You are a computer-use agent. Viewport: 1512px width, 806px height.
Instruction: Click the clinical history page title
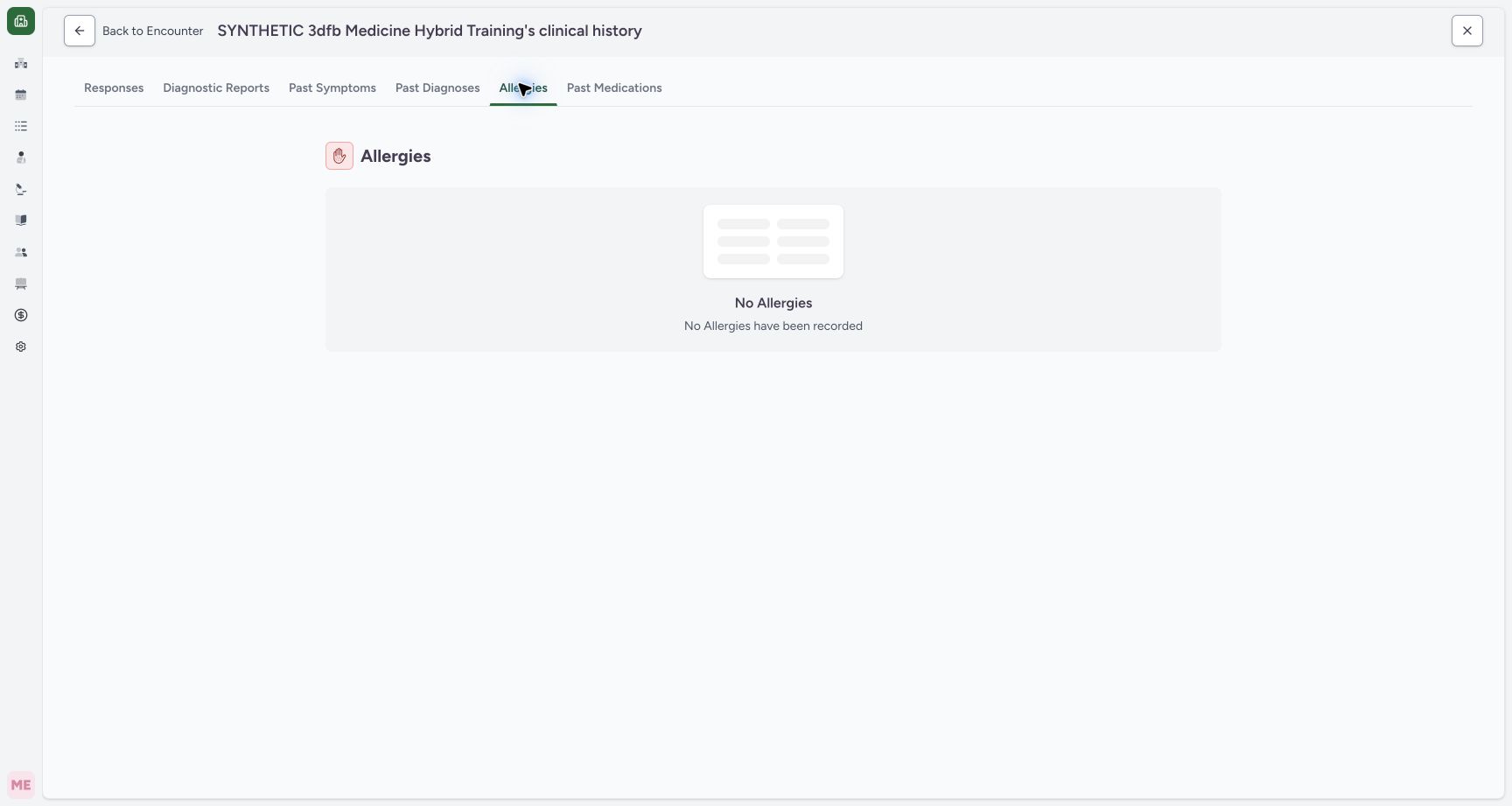tap(430, 31)
